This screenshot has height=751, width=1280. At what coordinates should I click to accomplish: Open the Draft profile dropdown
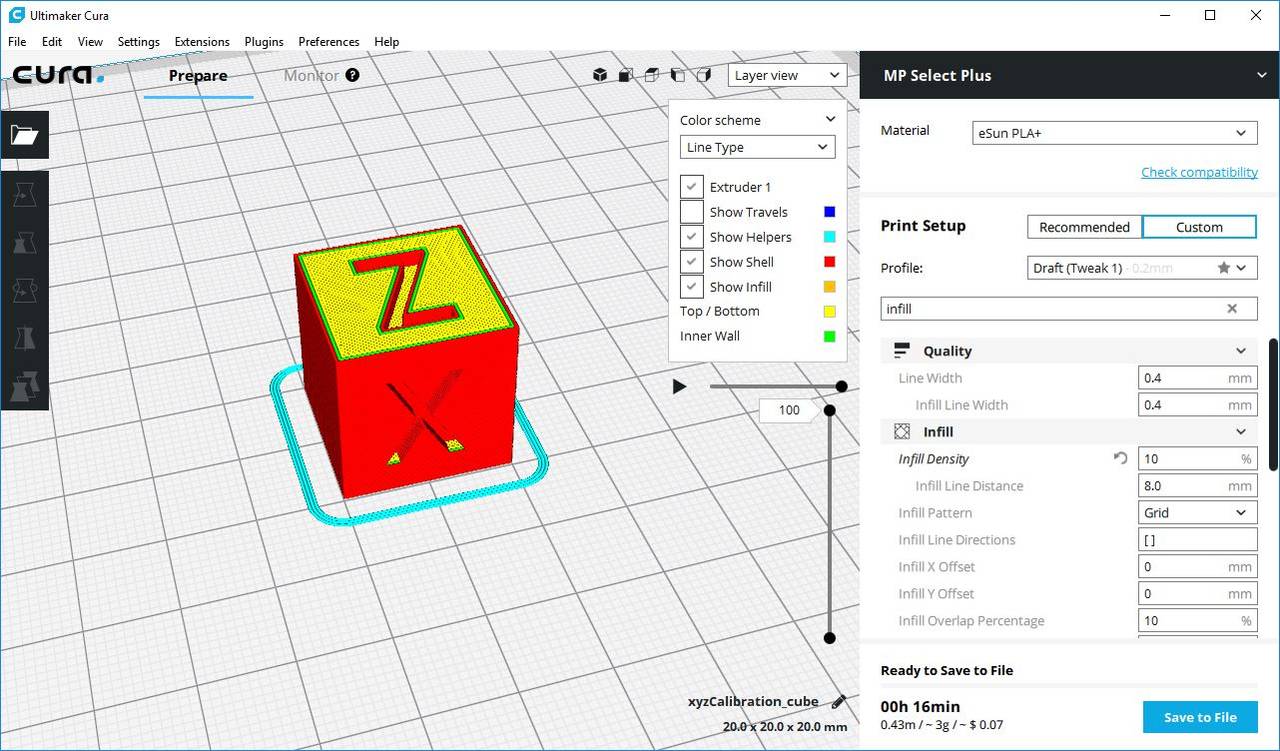[x=1142, y=268]
